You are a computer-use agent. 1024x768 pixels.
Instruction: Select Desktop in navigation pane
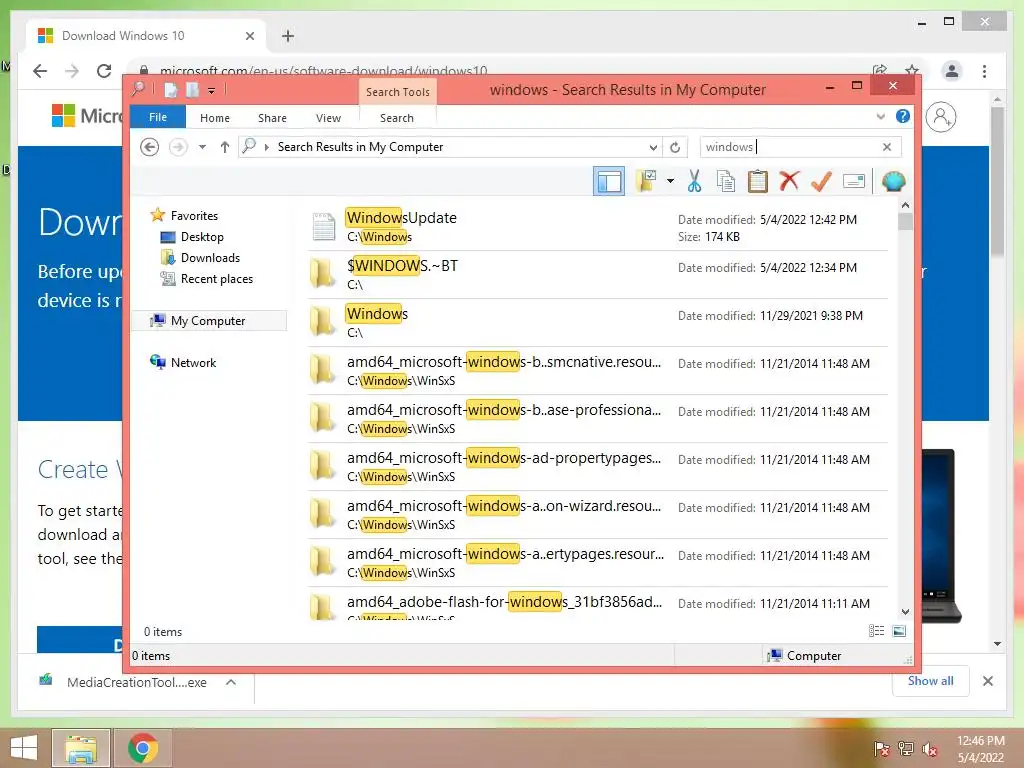click(202, 237)
